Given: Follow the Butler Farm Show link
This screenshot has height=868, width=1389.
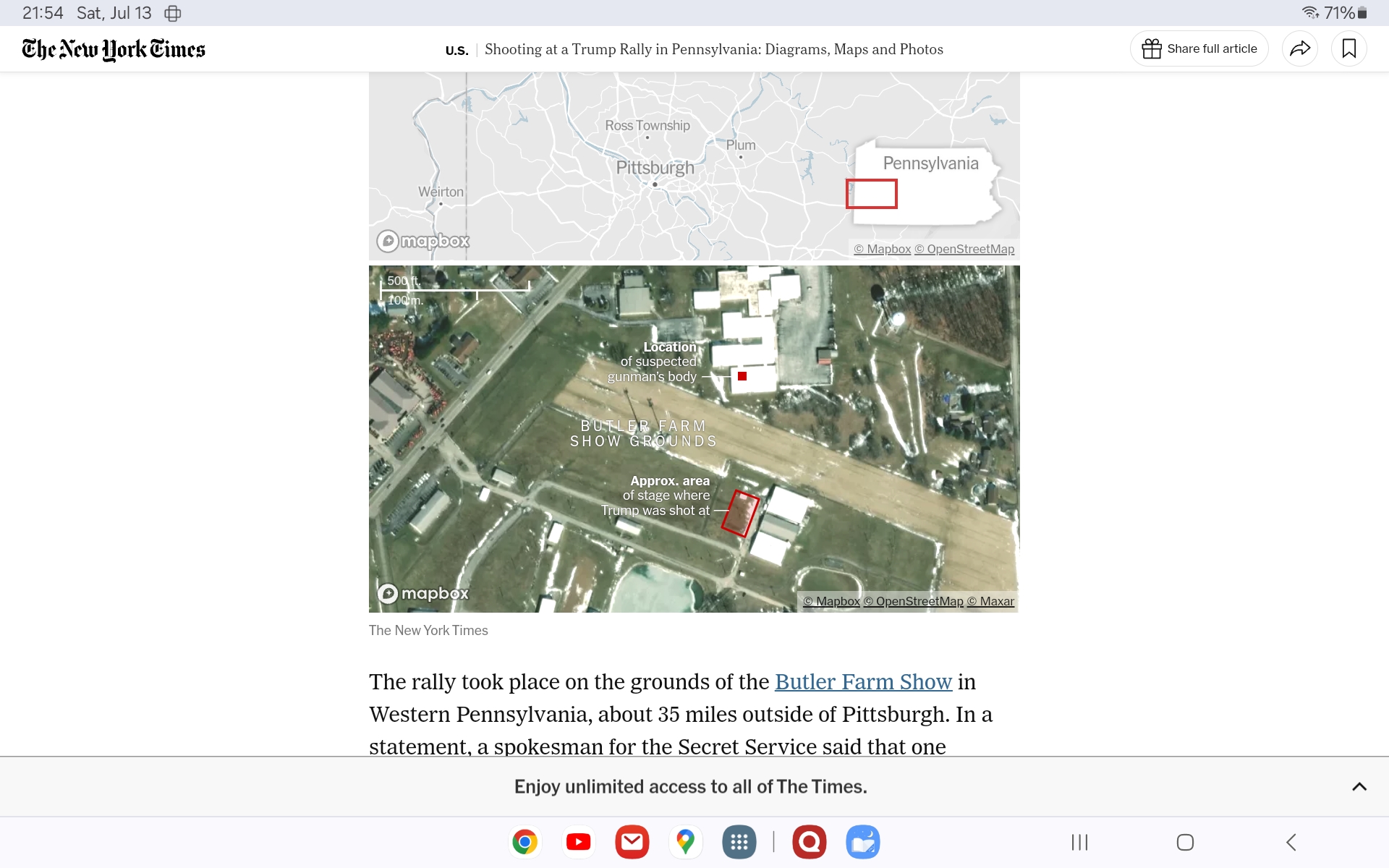Looking at the screenshot, I should point(863,681).
